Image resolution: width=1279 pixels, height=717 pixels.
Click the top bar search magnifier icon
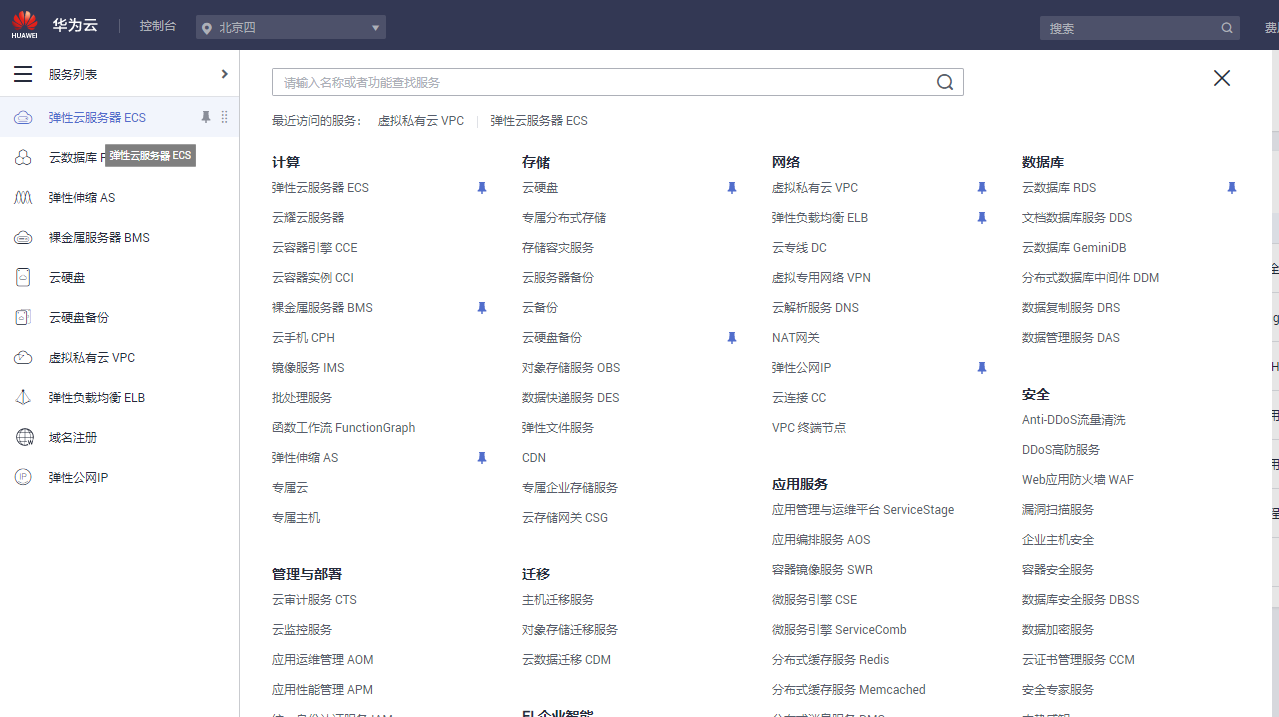pyautogui.click(x=1227, y=28)
